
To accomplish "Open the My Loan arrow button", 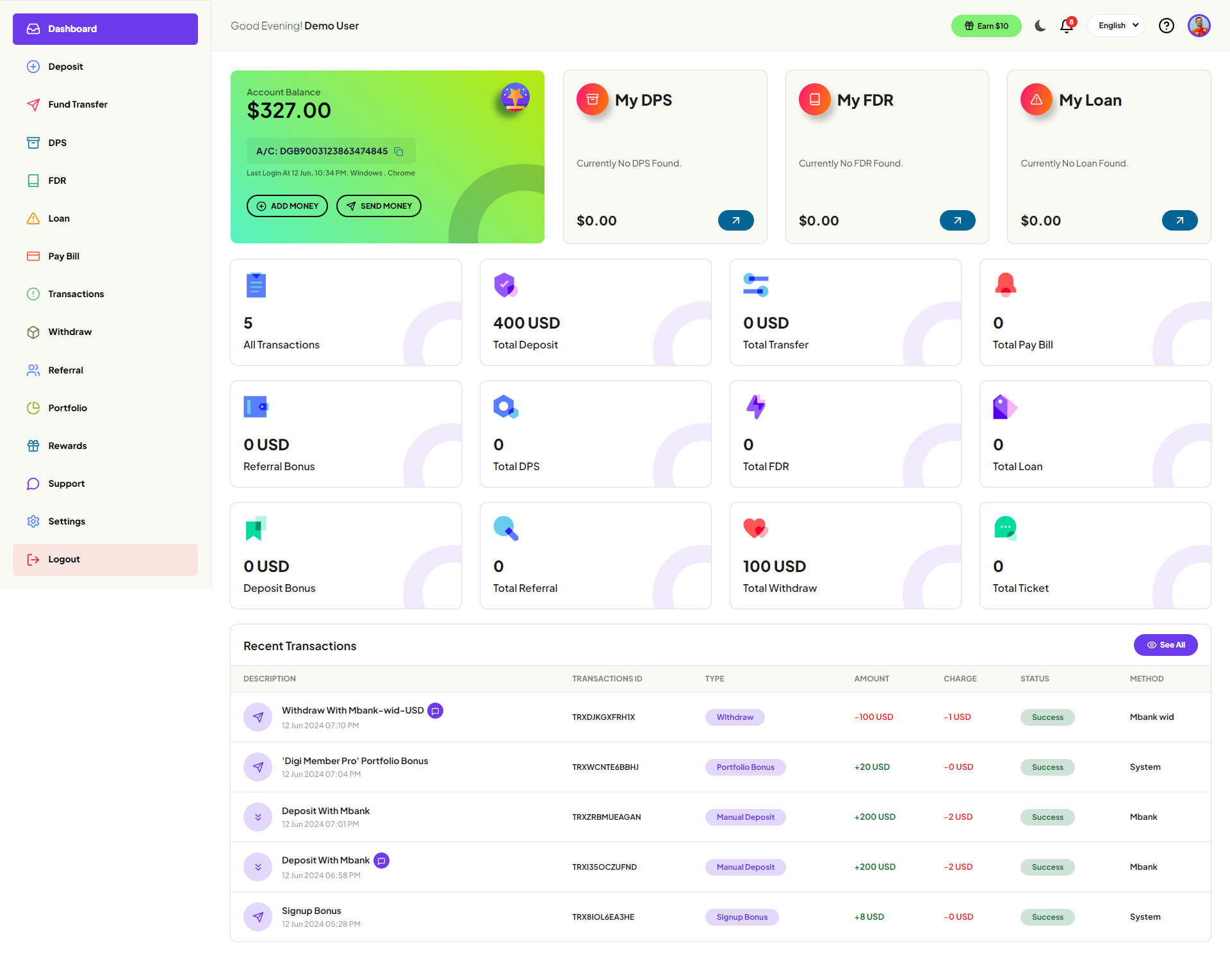I will click(x=1179, y=220).
